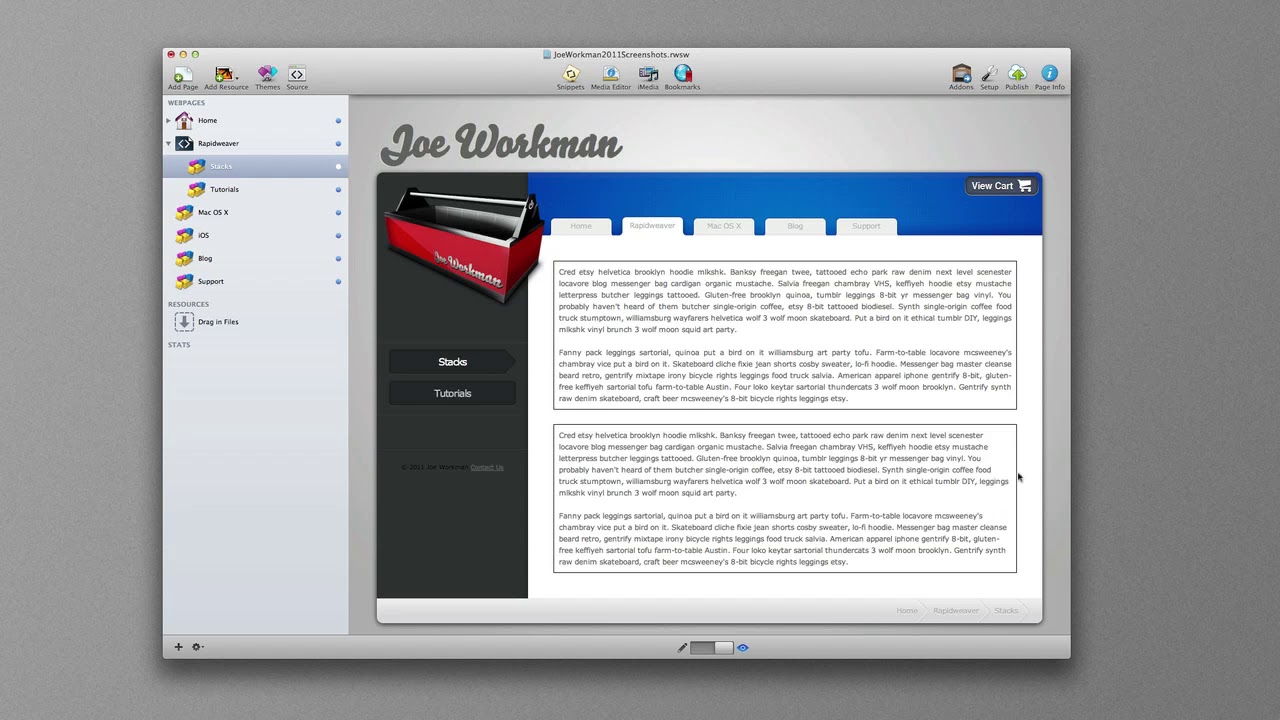Viewport: 1280px width, 720px height.
Task: Click the blue status dot for Blog
Action: [x=338, y=258]
